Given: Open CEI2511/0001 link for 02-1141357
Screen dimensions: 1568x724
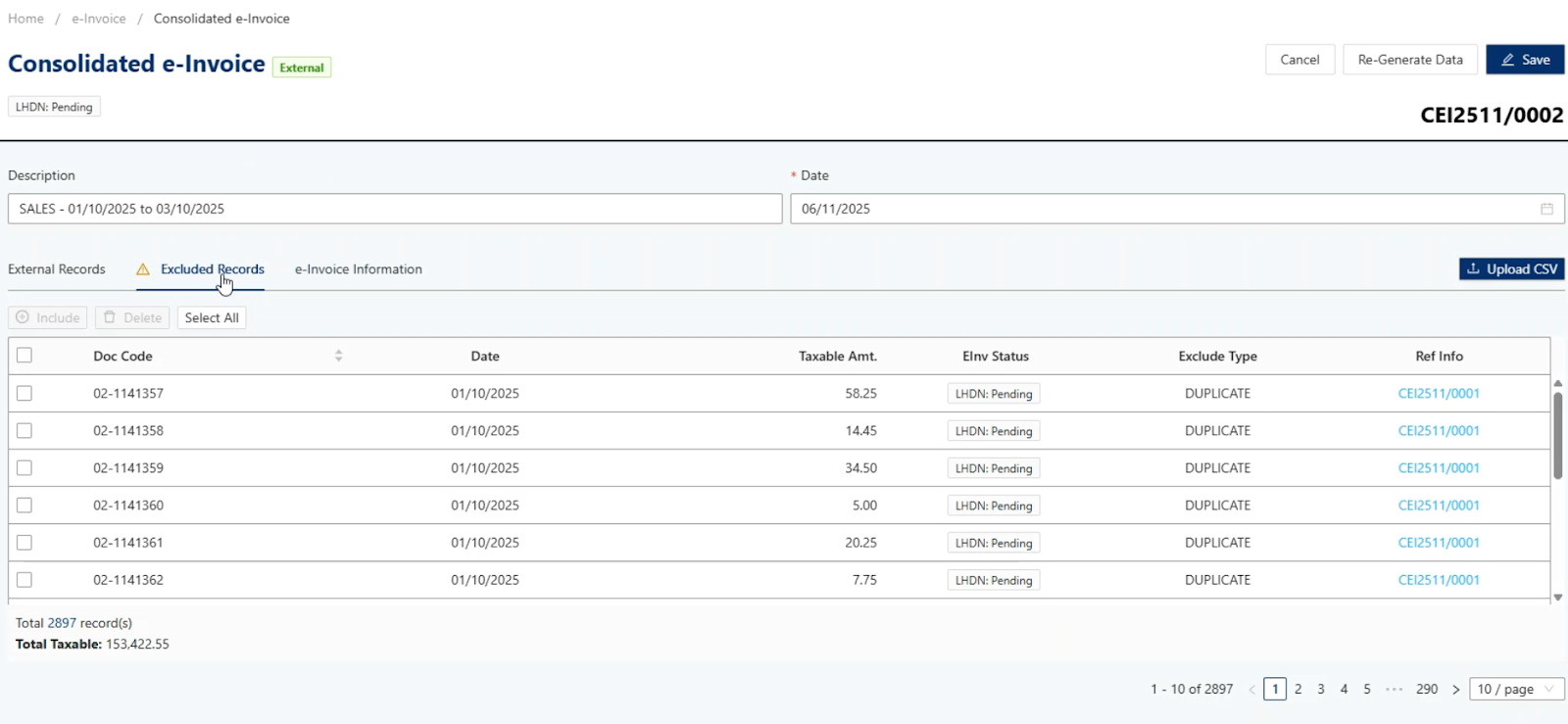Looking at the screenshot, I should tap(1439, 393).
